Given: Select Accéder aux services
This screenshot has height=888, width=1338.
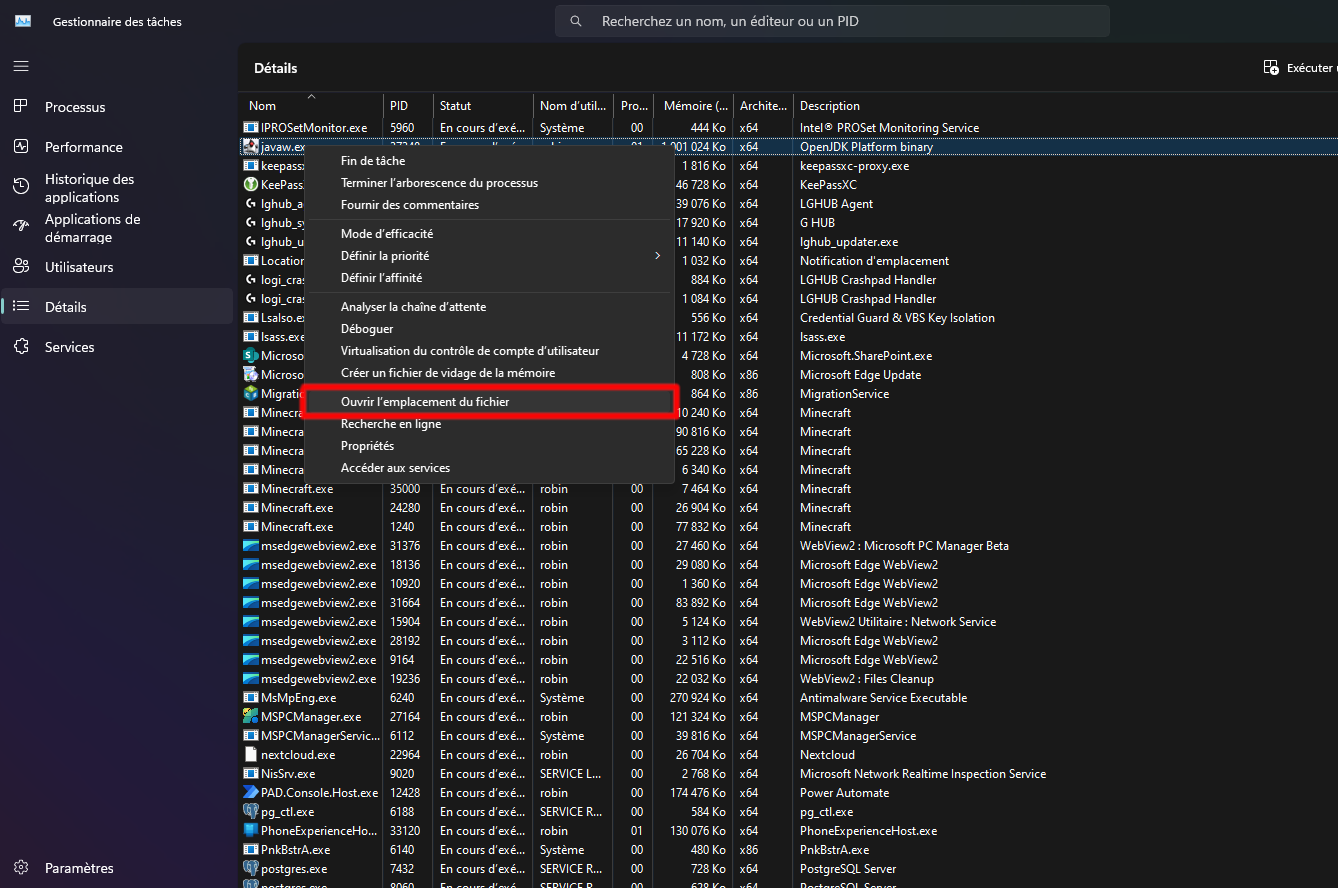Looking at the screenshot, I should click(489, 468).
